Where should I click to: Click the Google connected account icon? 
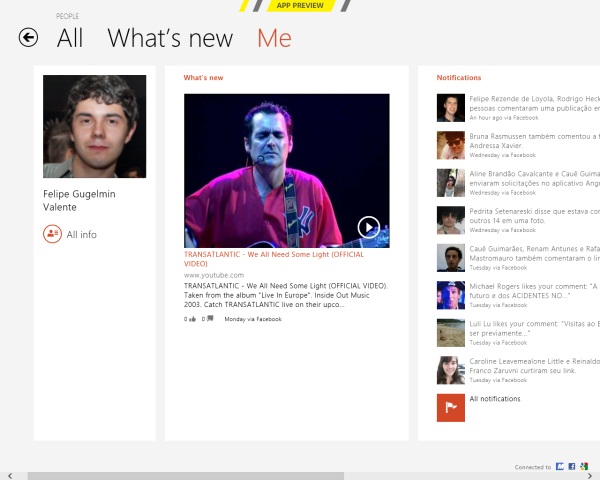(x=584, y=466)
